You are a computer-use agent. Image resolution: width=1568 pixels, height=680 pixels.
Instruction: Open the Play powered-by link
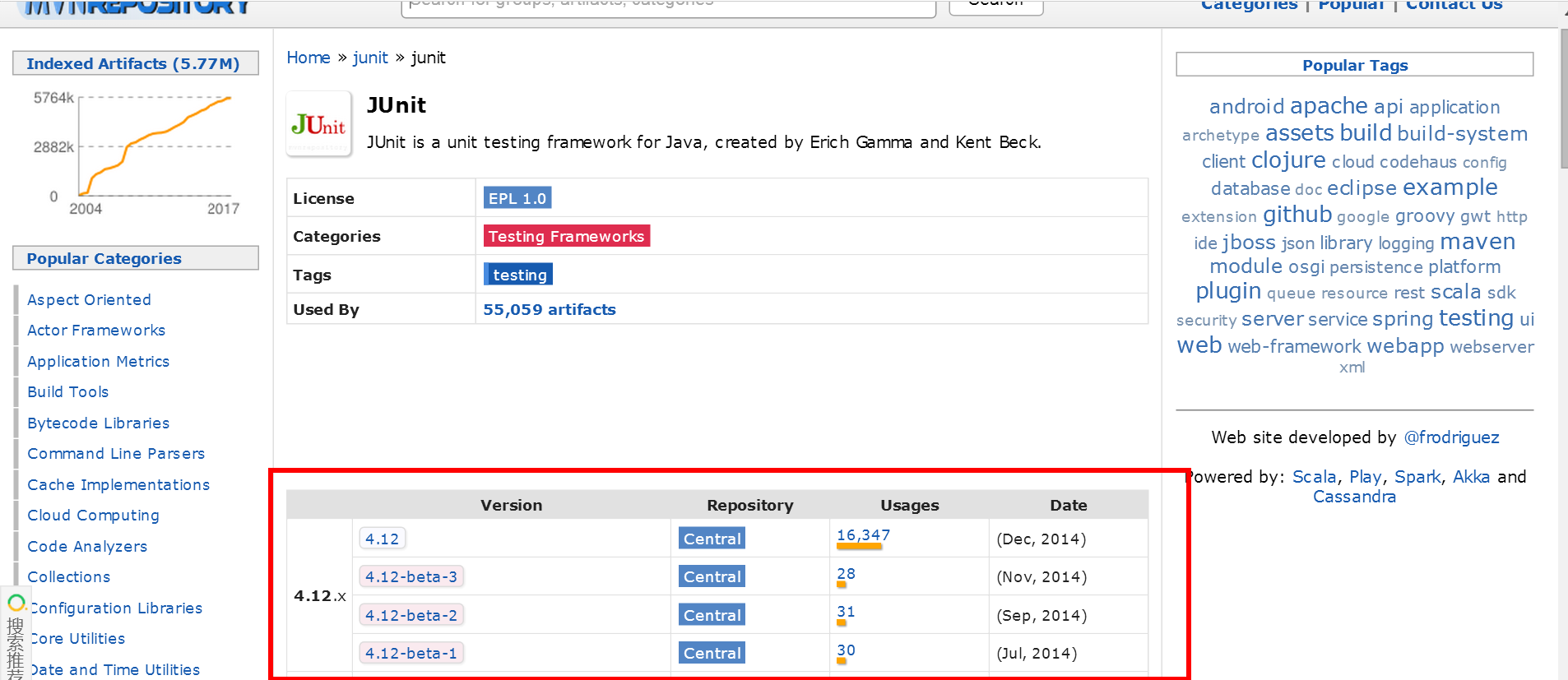click(x=1365, y=477)
